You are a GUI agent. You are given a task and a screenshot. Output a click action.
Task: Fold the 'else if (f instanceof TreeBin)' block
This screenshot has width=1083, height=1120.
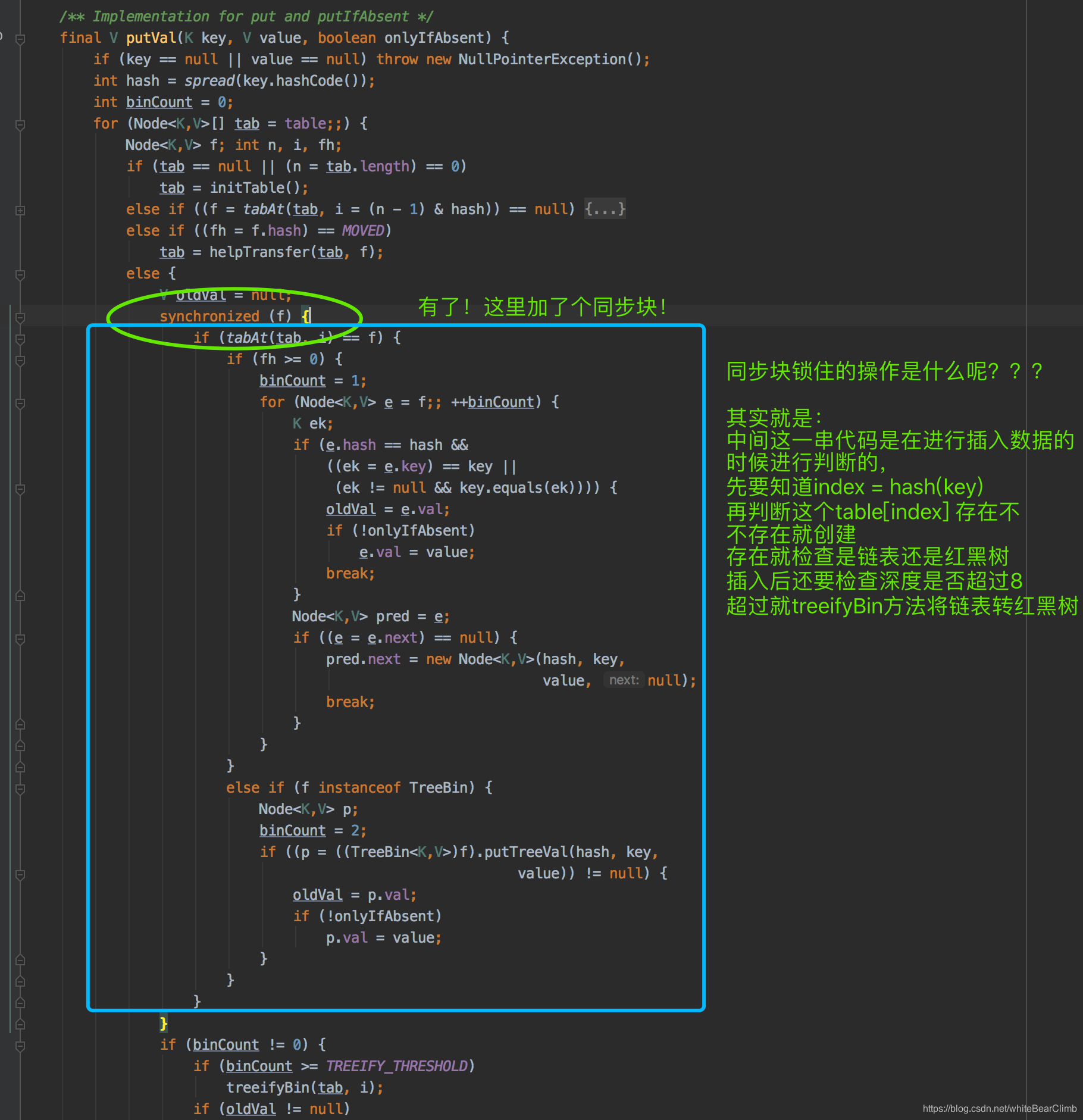[20, 789]
